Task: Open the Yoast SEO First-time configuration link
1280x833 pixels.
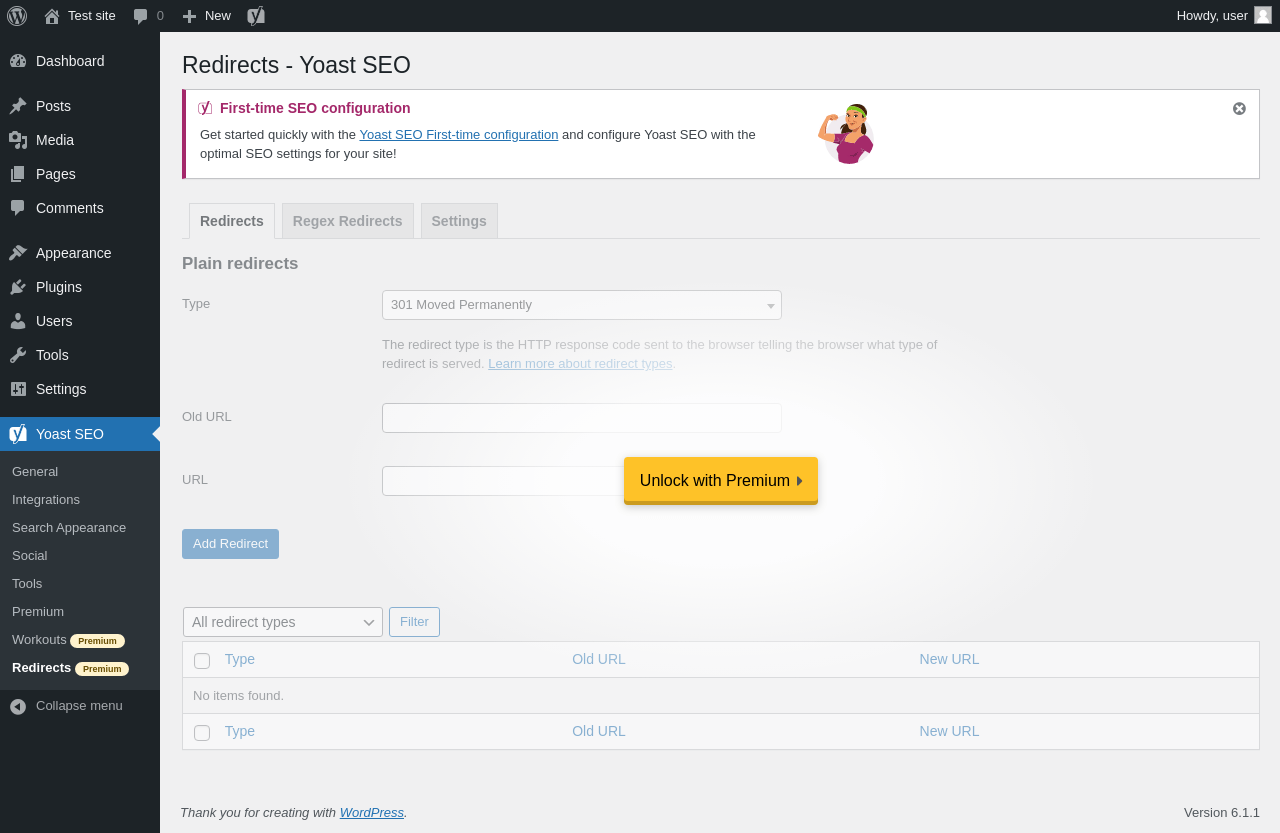Action: [458, 134]
